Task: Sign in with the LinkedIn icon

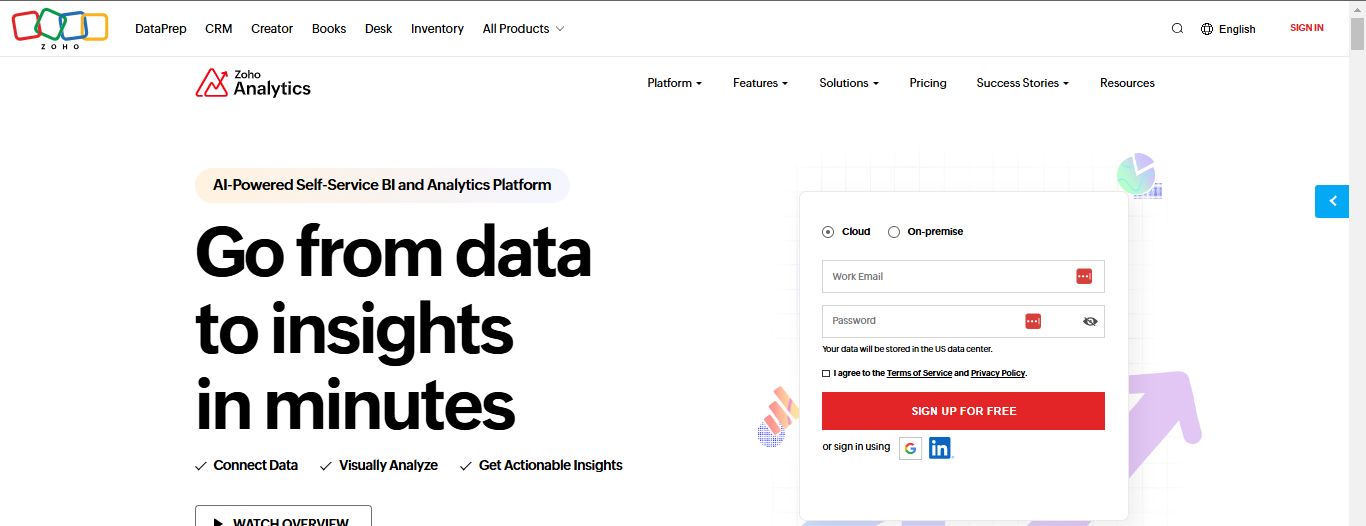Action: point(940,448)
